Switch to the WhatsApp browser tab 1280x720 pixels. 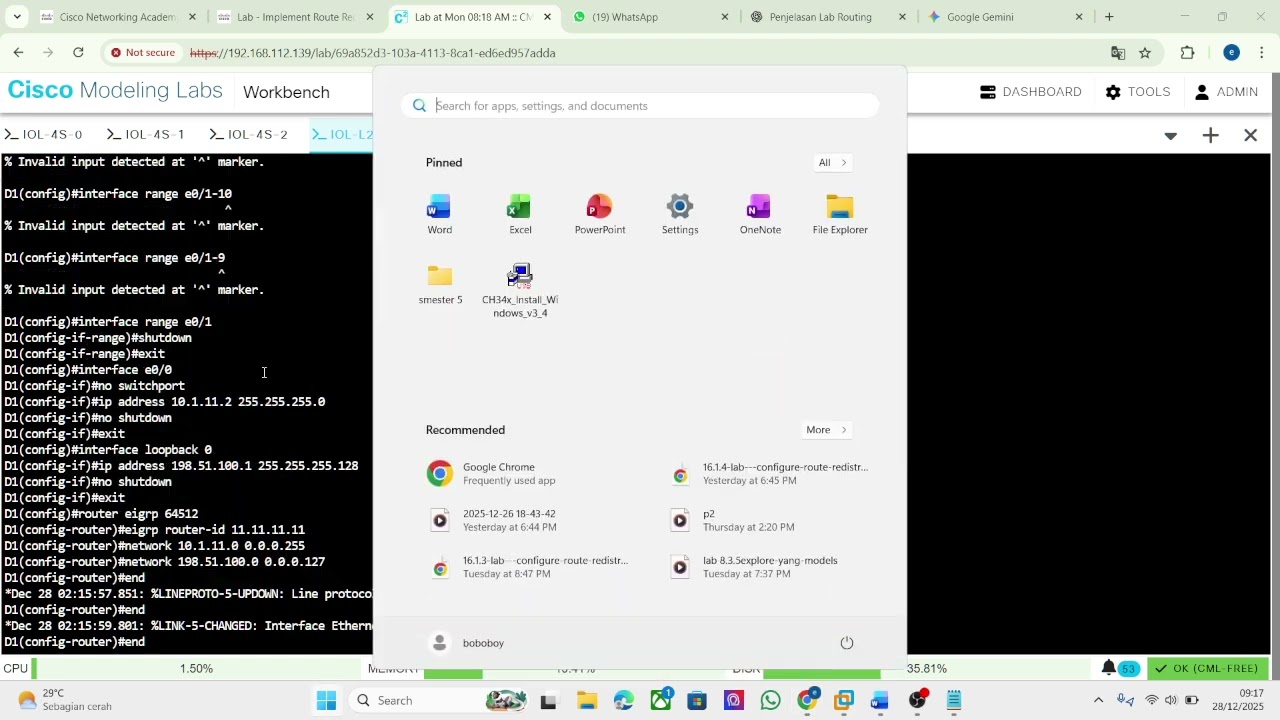[x=650, y=17]
